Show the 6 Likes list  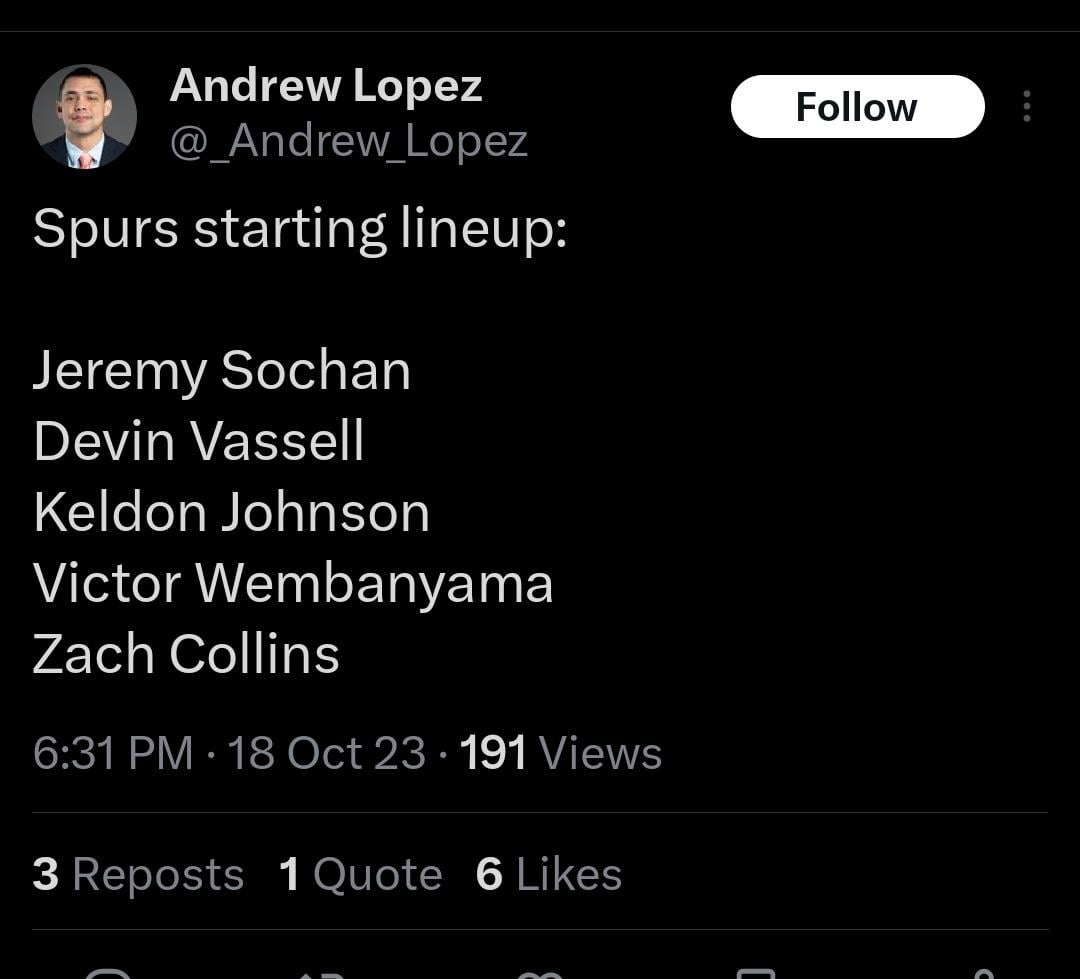point(548,875)
